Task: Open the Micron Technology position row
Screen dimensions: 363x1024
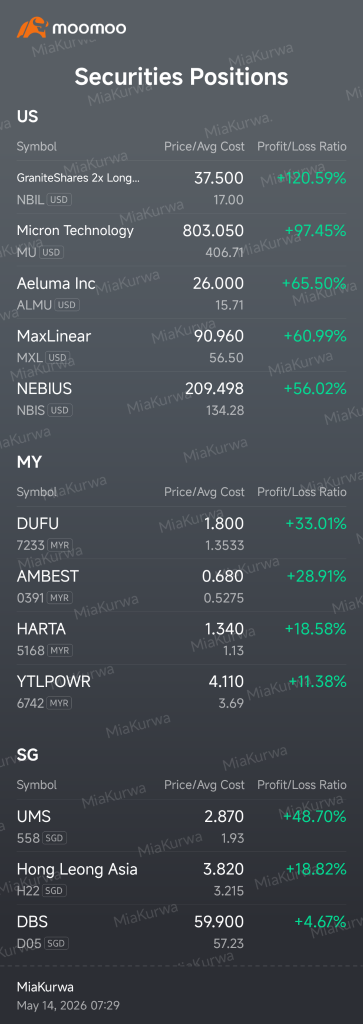Action: pos(182,240)
